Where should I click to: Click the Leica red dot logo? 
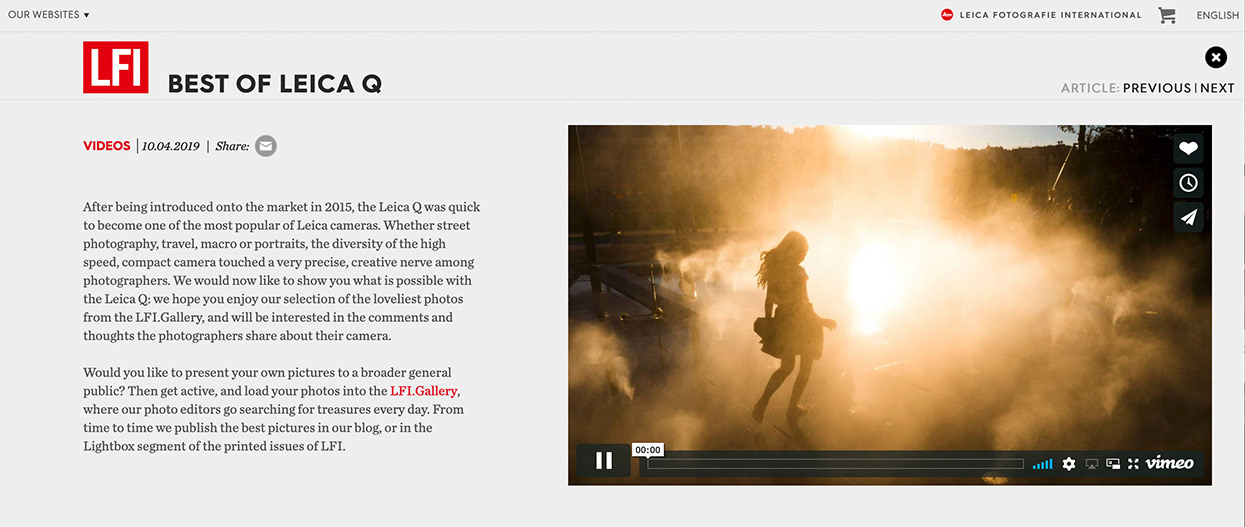947,15
